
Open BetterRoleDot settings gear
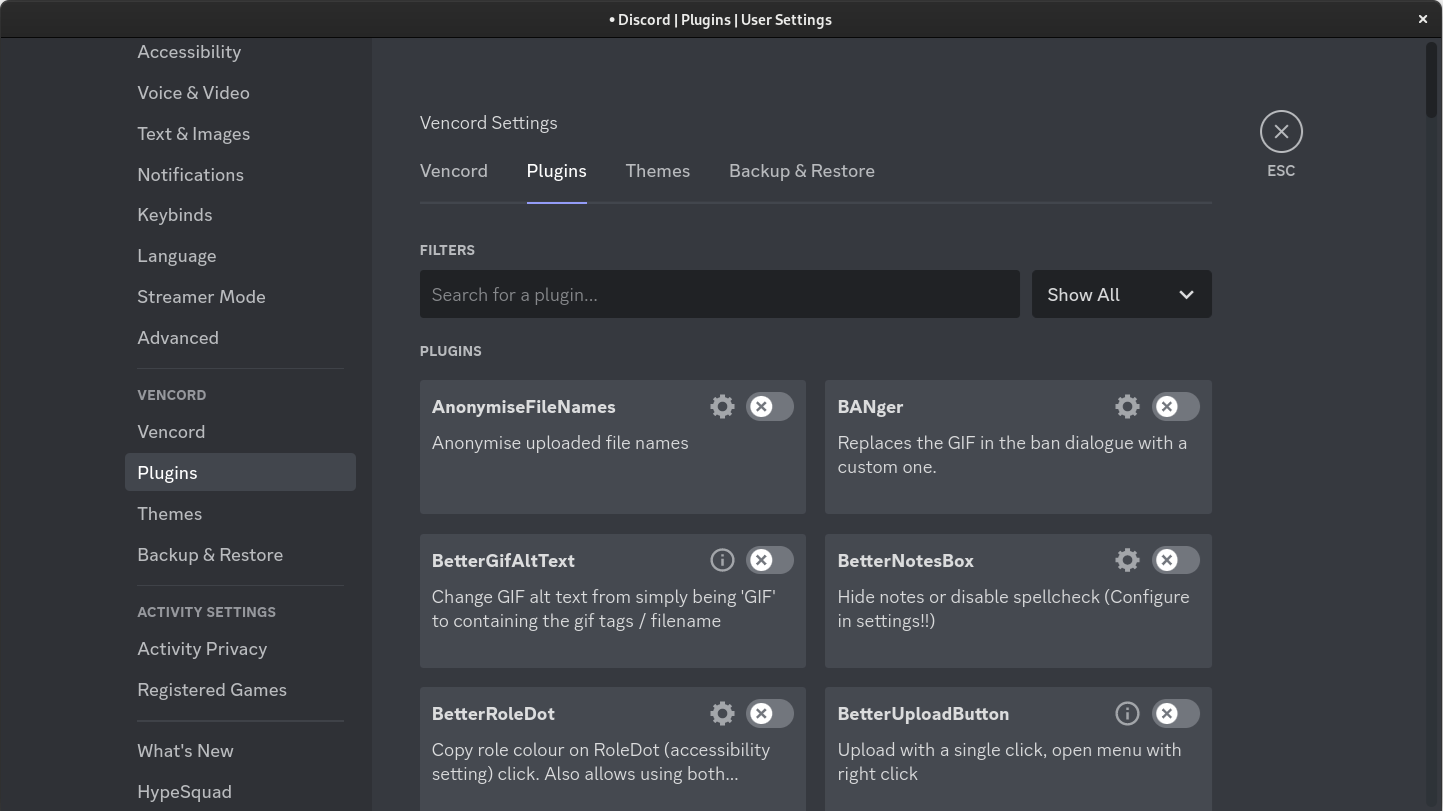click(722, 713)
